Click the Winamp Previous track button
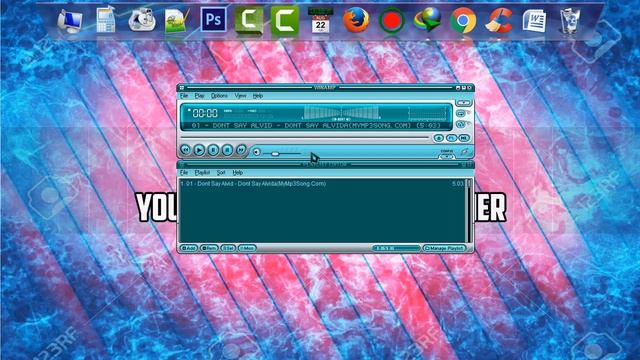Image resolution: width=640 pixels, height=360 pixels. (185, 150)
